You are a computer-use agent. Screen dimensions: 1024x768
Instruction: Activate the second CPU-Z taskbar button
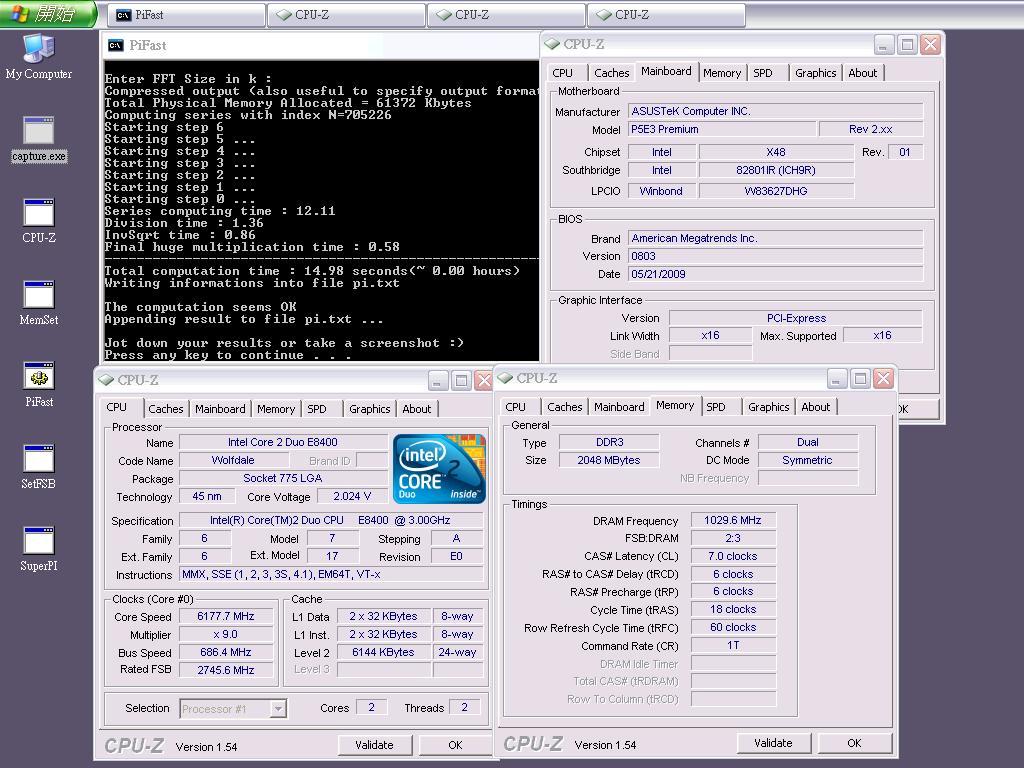click(x=506, y=14)
